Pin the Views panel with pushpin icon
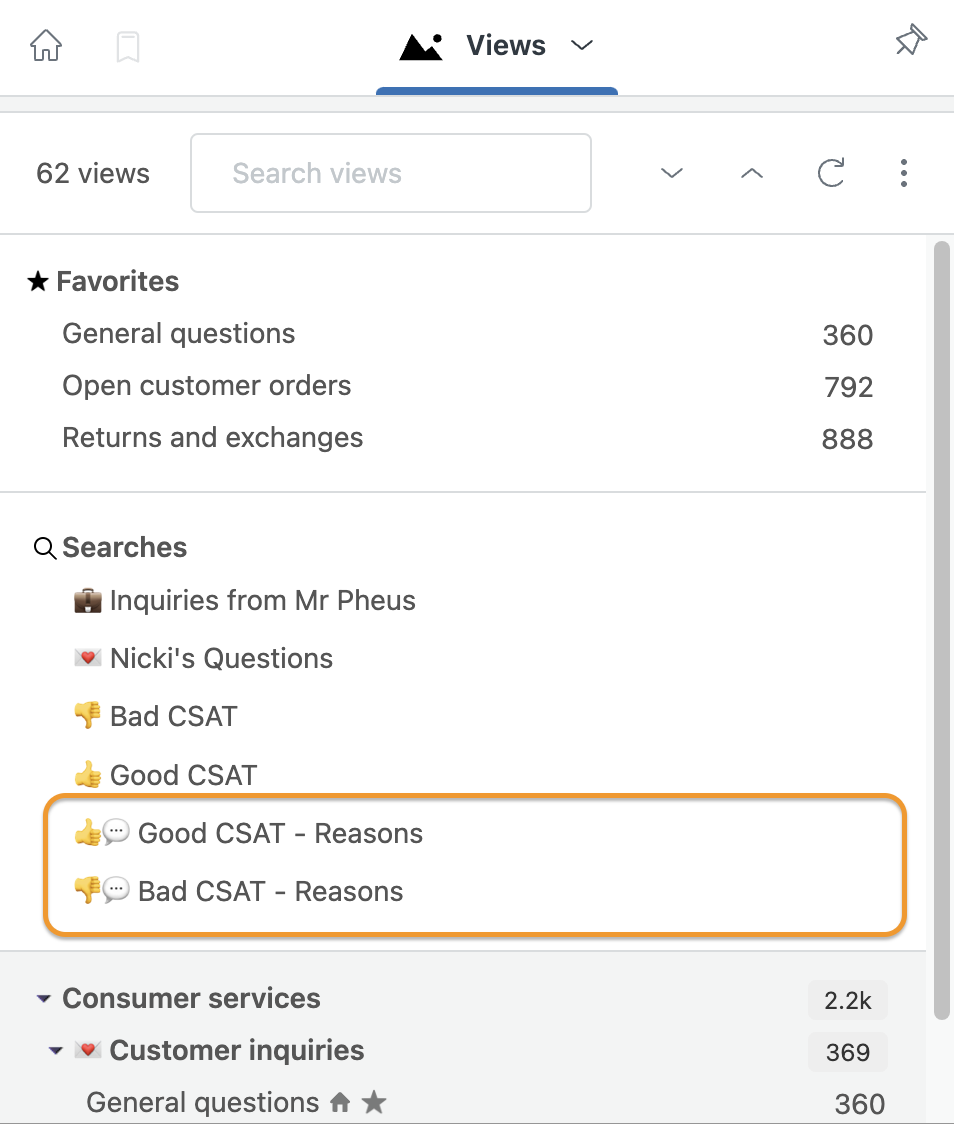This screenshot has width=954, height=1124. point(911,40)
